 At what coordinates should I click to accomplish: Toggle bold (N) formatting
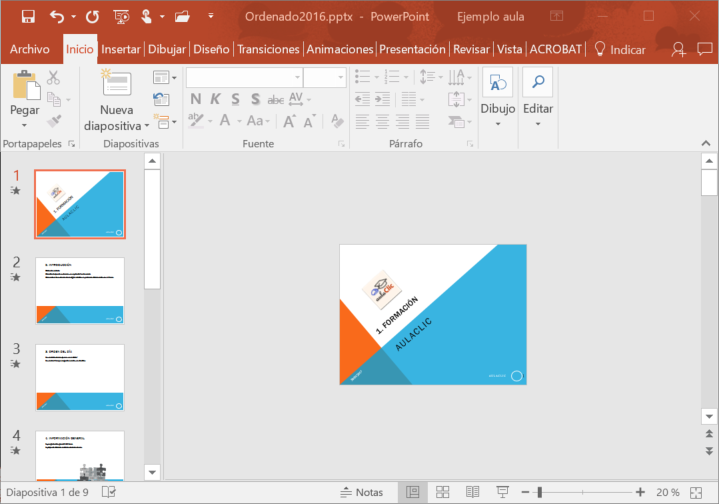(196, 99)
